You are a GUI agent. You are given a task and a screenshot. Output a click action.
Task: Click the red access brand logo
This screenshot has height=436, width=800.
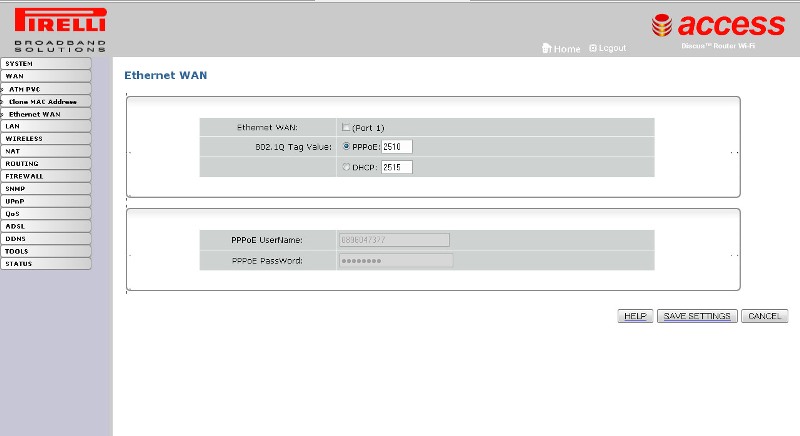point(717,26)
